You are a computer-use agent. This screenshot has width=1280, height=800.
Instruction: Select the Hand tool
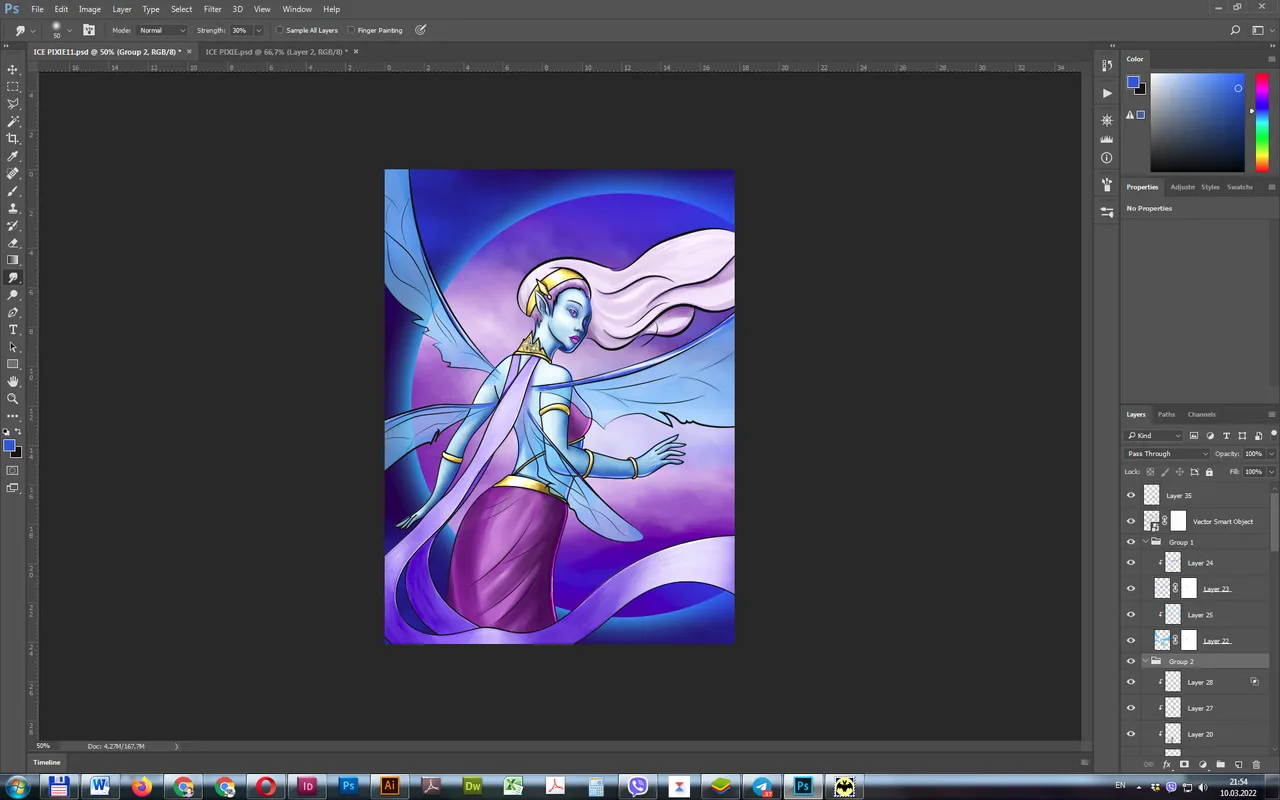coord(13,382)
